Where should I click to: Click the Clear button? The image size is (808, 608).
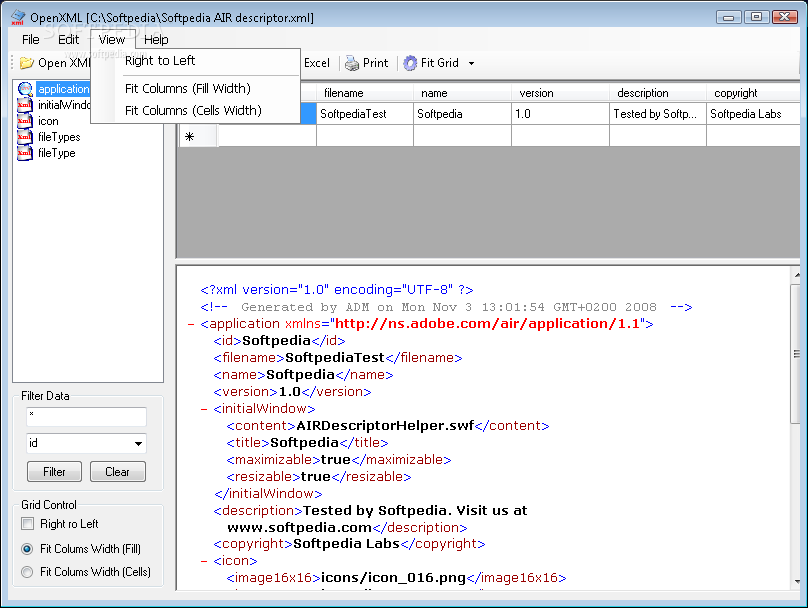(117, 471)
